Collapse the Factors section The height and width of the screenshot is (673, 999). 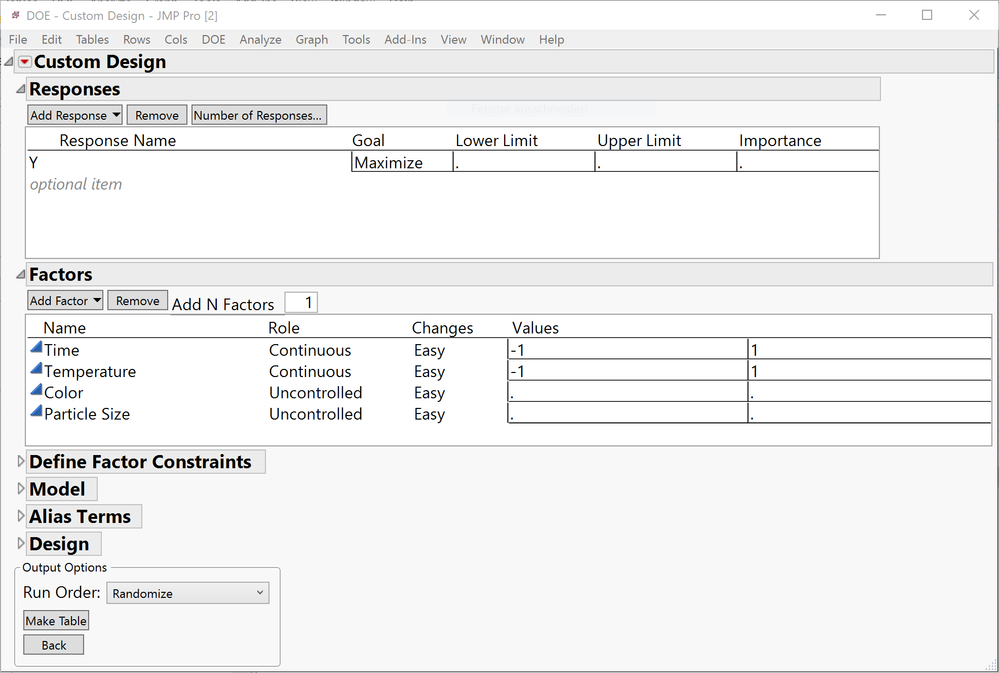(20, 275)
